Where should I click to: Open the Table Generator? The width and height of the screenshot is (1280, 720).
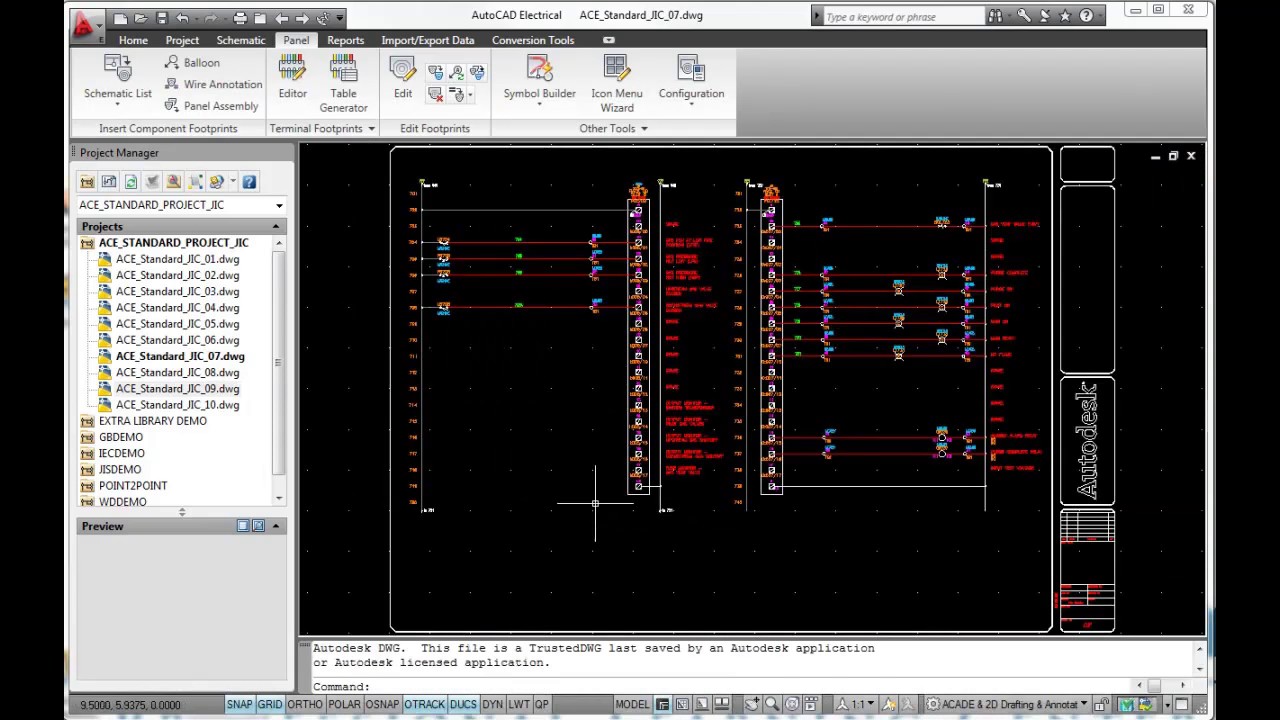(x=343, y=83)
